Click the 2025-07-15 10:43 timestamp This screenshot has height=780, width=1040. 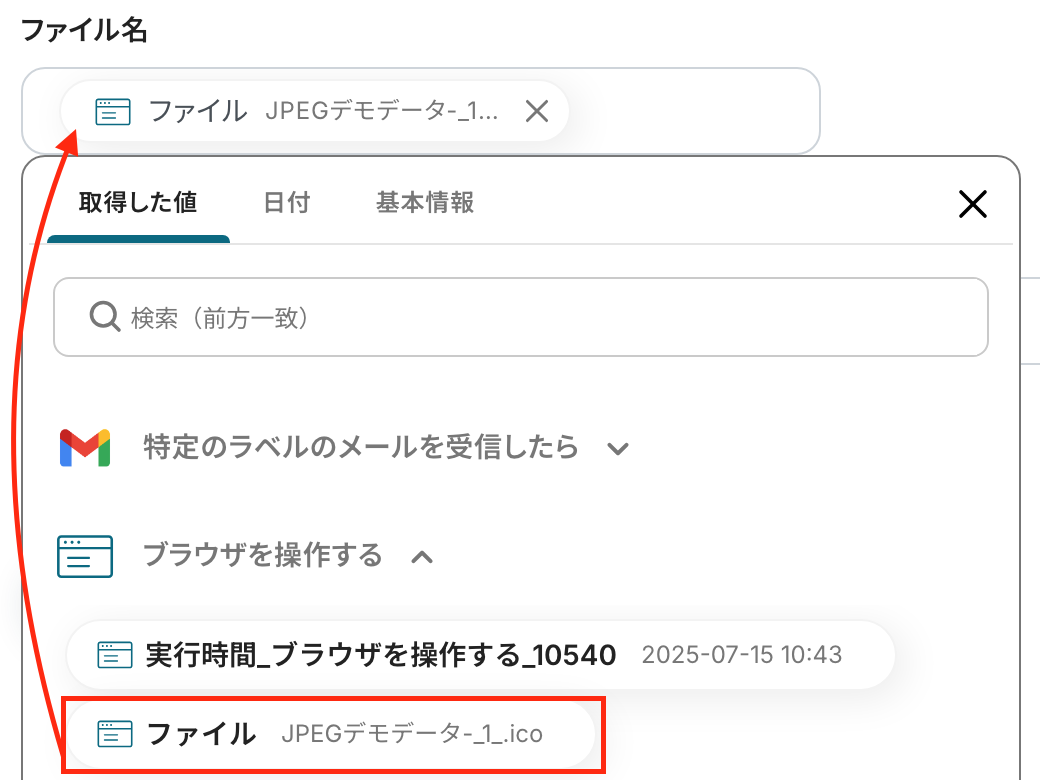(741, 655)
